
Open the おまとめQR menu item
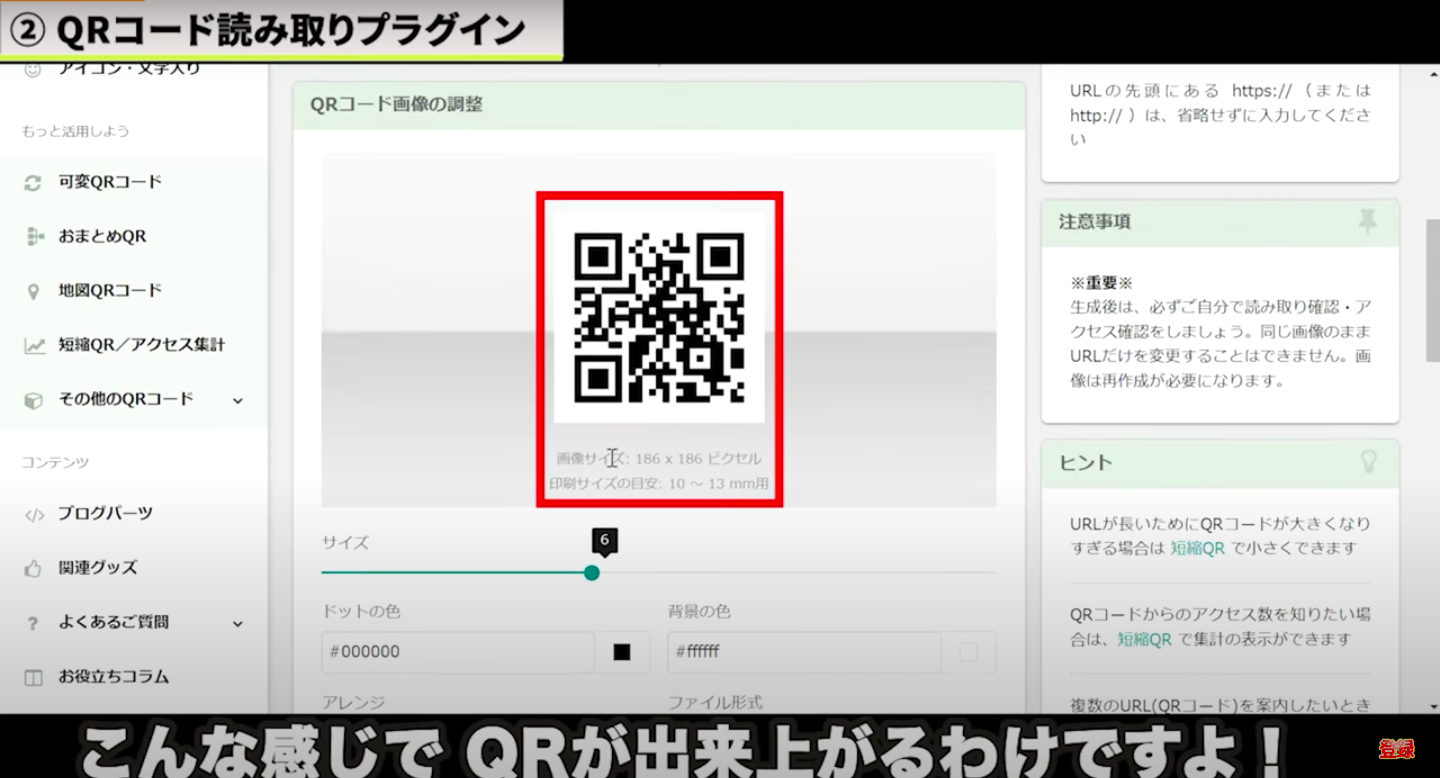(x=102, y=237)
